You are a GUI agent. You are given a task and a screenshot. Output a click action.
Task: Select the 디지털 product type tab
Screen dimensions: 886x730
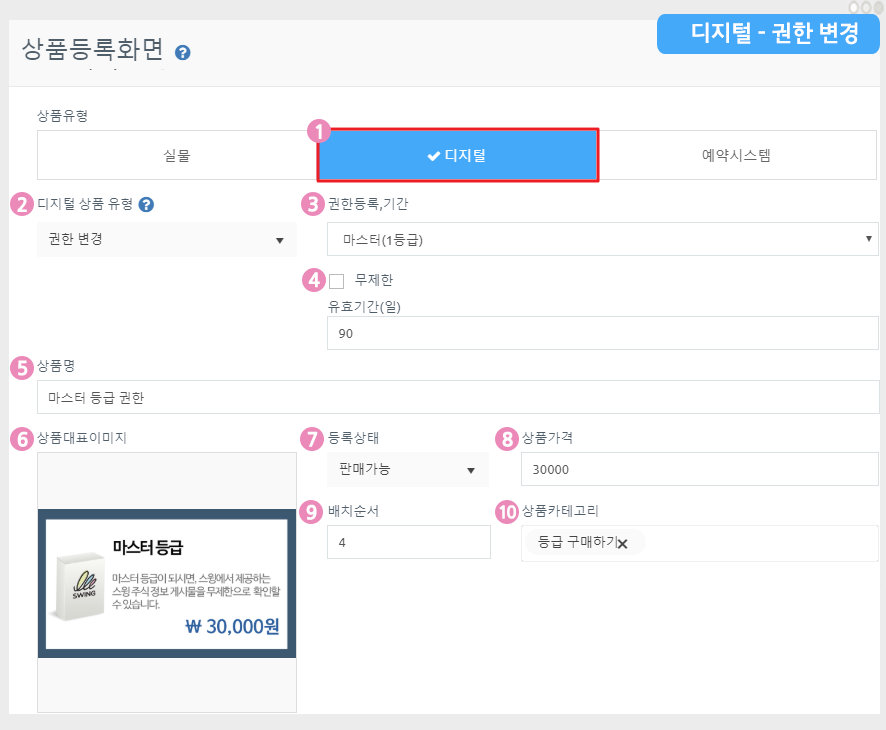[458, 155]
